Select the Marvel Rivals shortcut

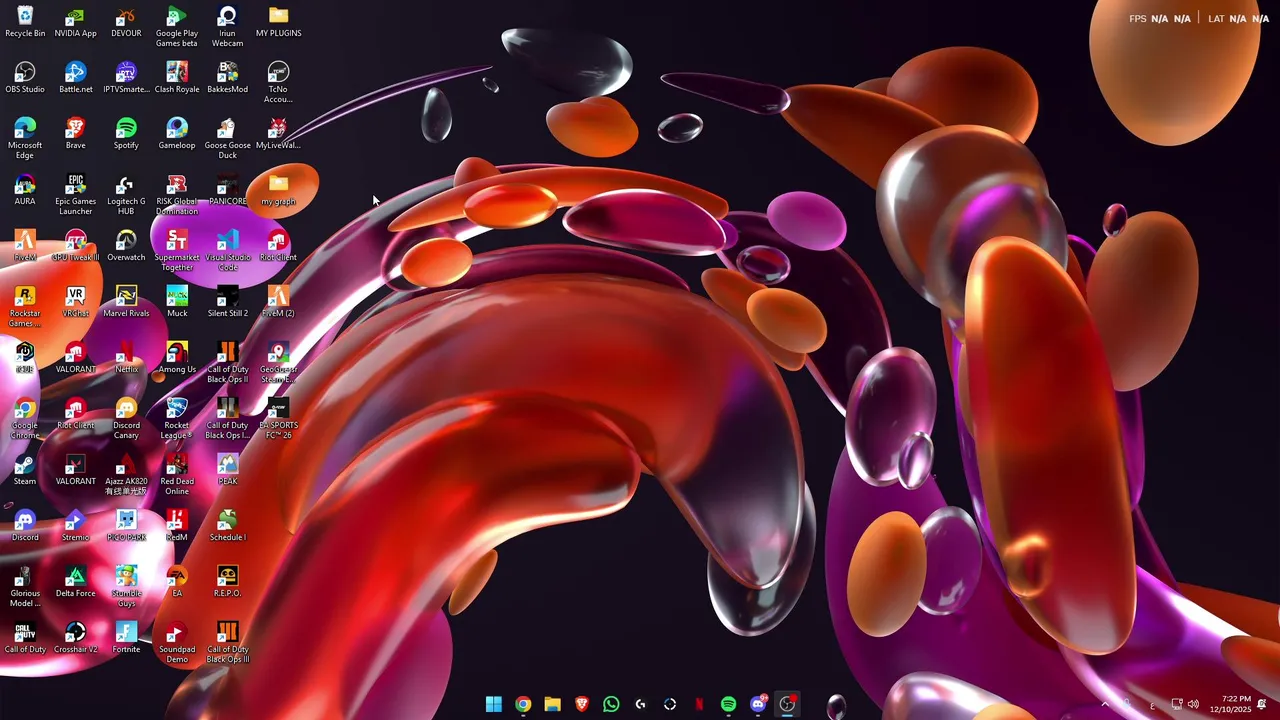point(126,302)
